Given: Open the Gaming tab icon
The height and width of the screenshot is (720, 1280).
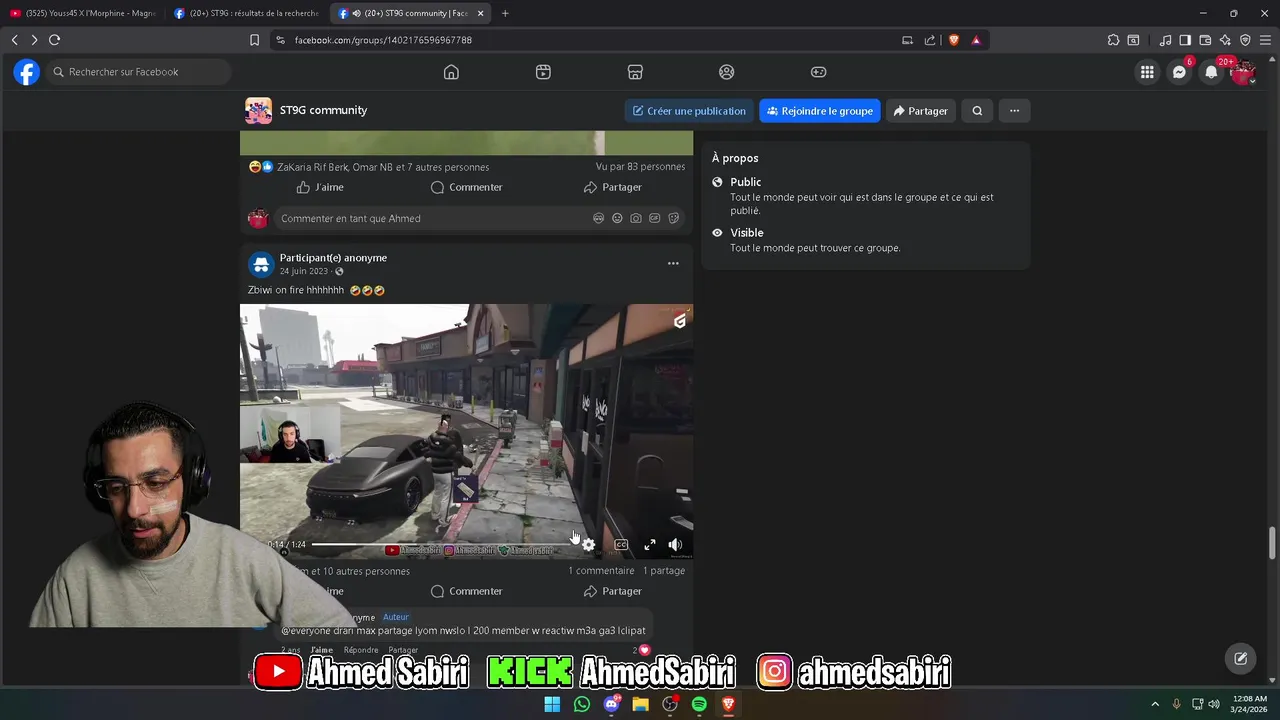Looking at the screenshot, I should tap(818, 72).
